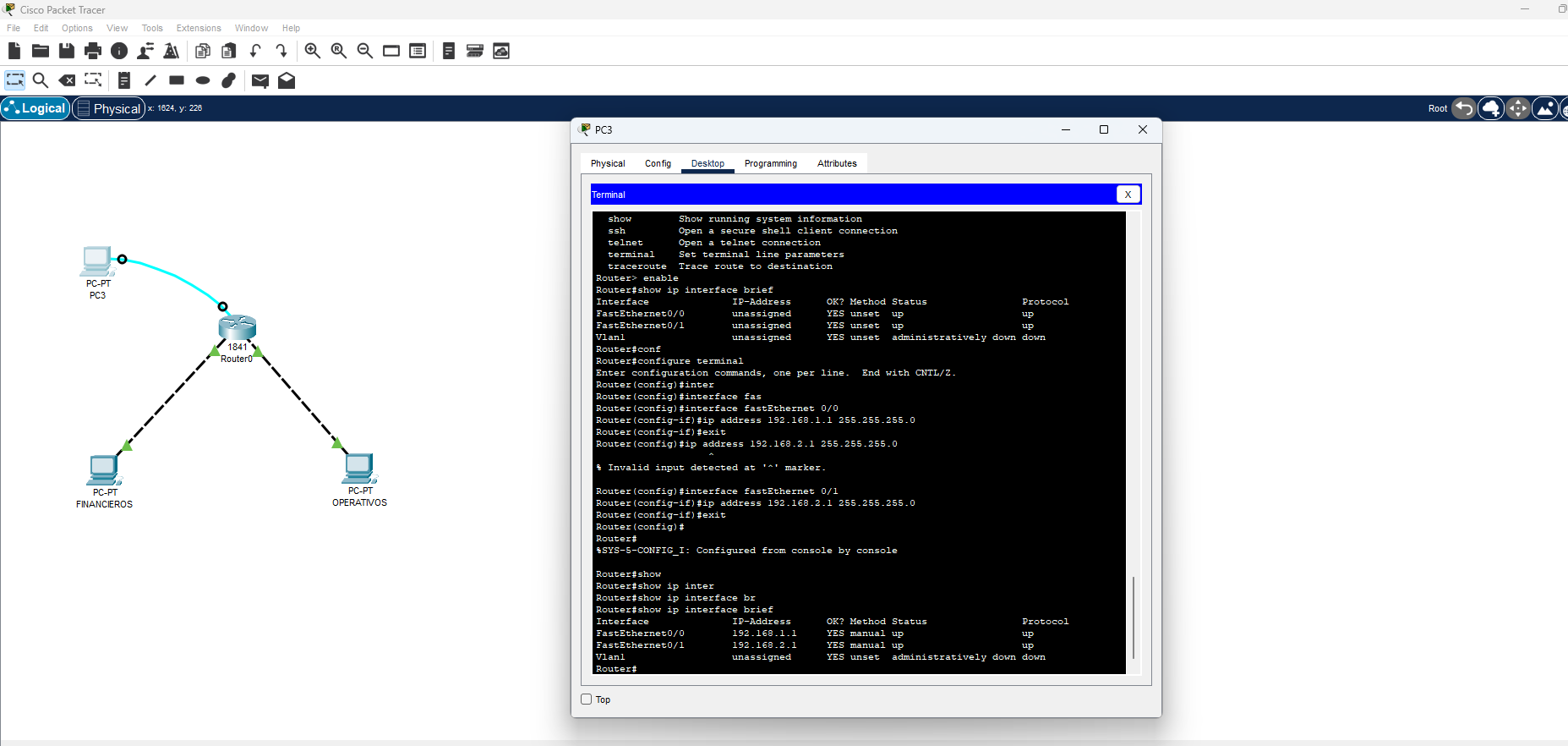1568x746 pixels.
Task: Open the drawing palette window icon
Action: [x=391, y=51]
